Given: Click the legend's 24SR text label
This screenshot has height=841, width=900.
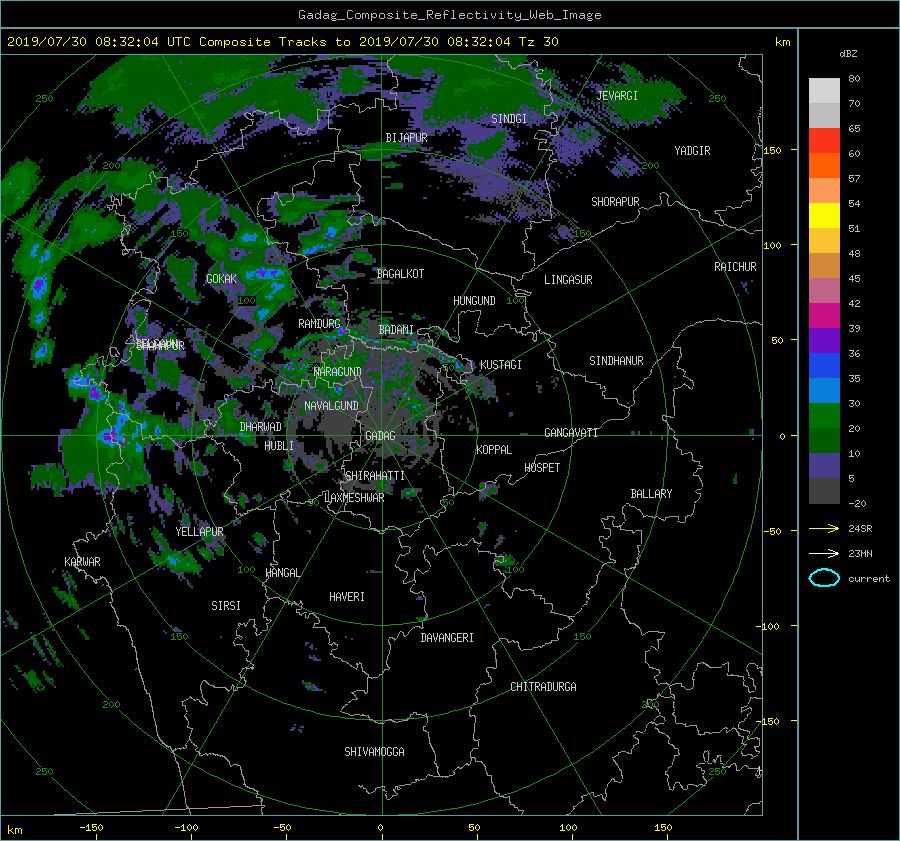Looking at the screenshot, I should coord(860,529).
